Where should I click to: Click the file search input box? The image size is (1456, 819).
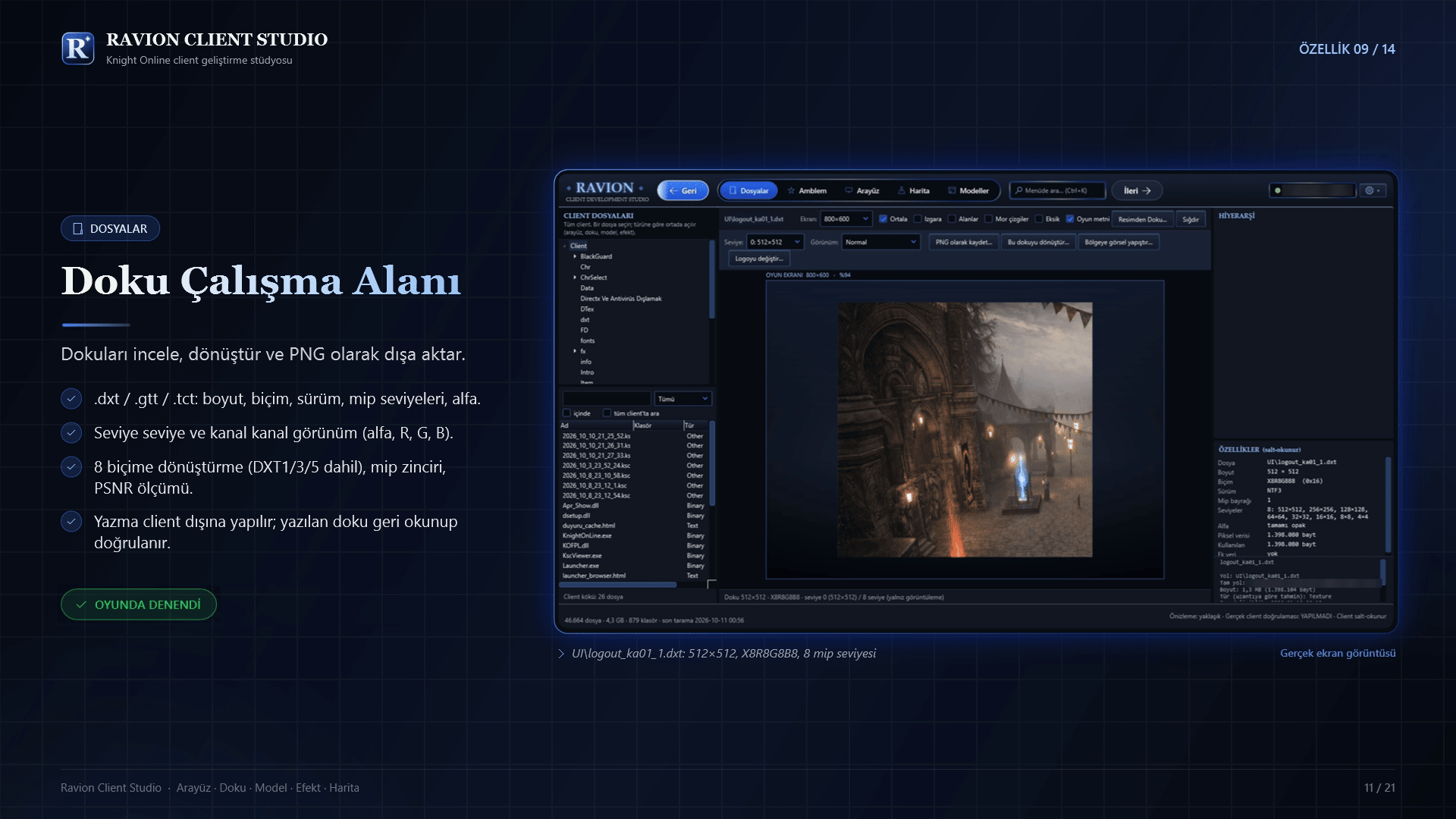[607, 399]
